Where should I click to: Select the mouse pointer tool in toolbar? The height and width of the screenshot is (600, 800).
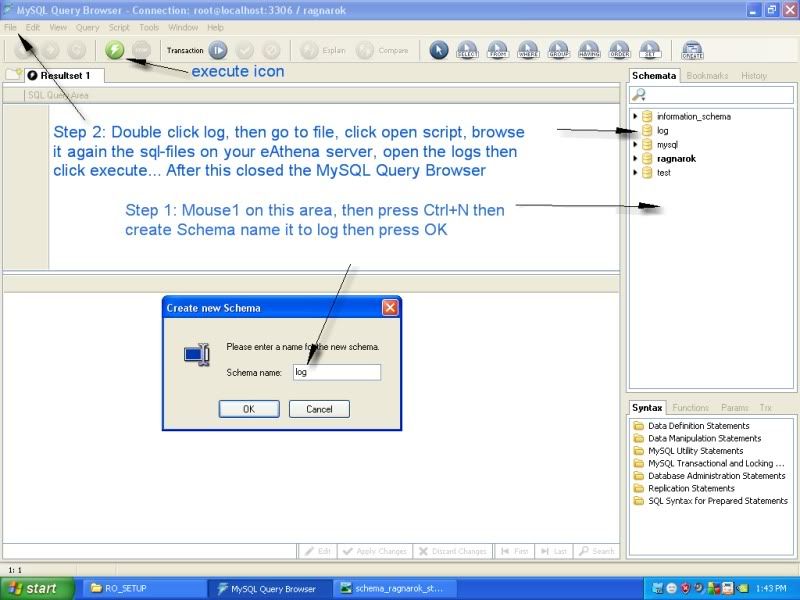(438, 50)
